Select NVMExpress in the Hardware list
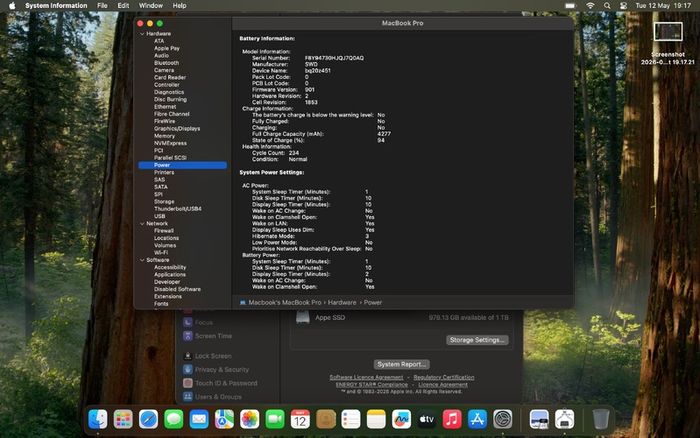 [170, 143]
